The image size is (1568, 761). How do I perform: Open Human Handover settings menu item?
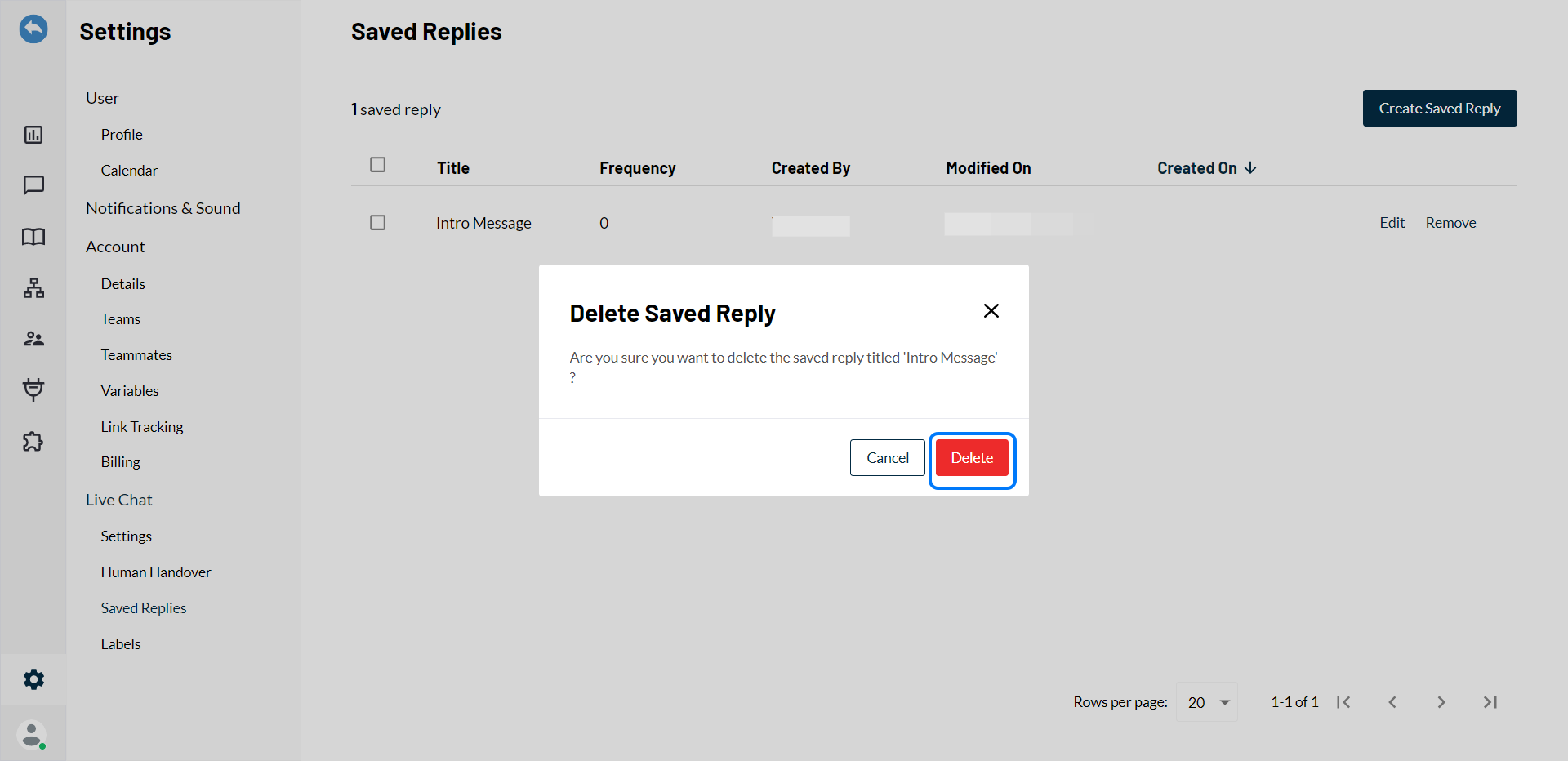coord(156,572)
